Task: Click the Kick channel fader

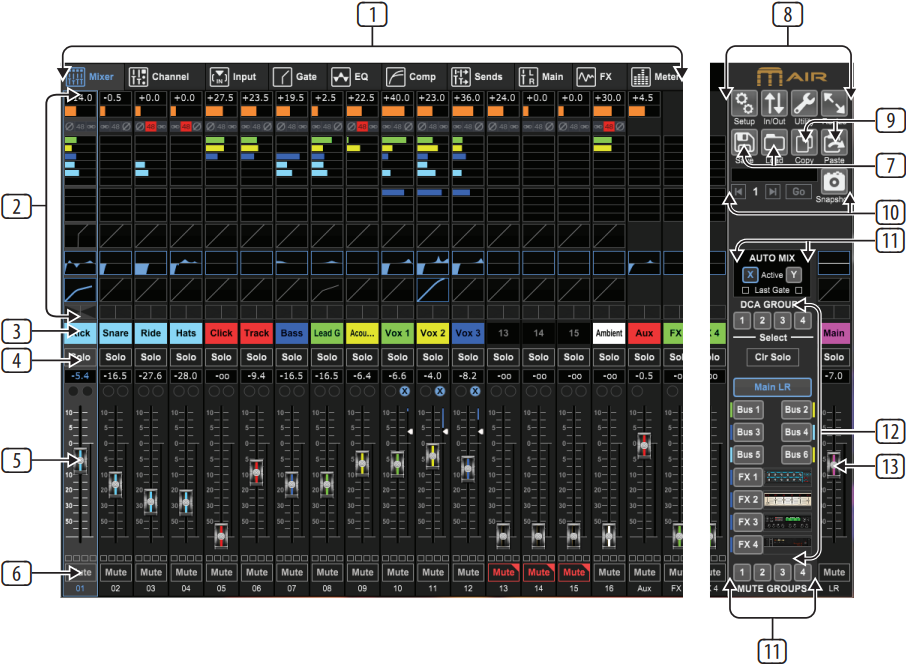Action: (x=81, y=460)
